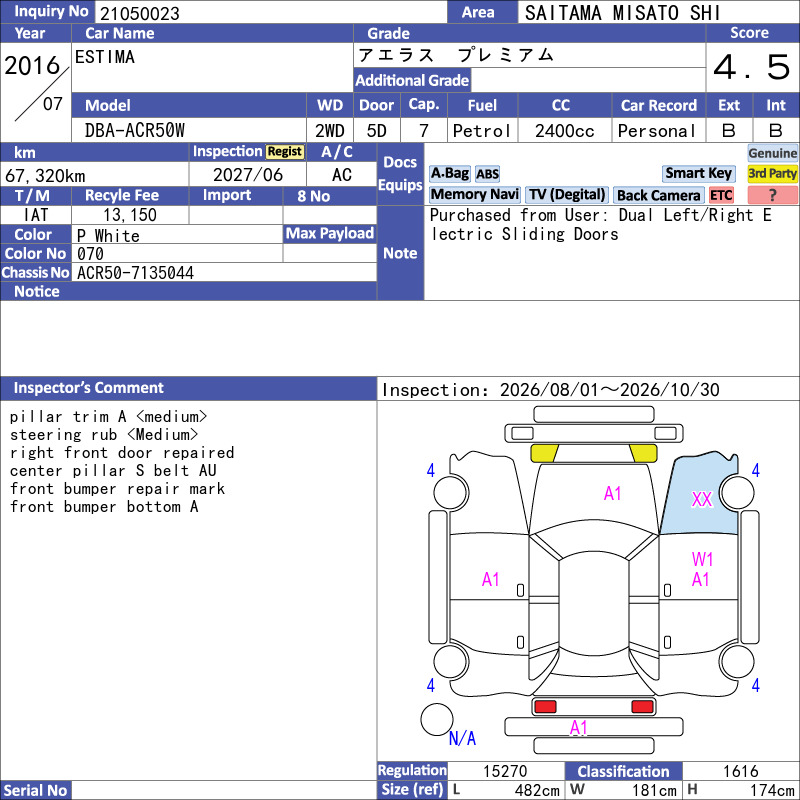Click the comment 'front bumper bottom A'
800x800 pixels.
(104, 507)
